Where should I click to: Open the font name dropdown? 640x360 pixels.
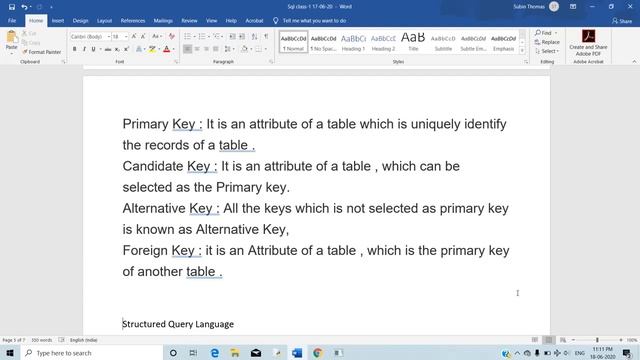click(x=109, y=37)
